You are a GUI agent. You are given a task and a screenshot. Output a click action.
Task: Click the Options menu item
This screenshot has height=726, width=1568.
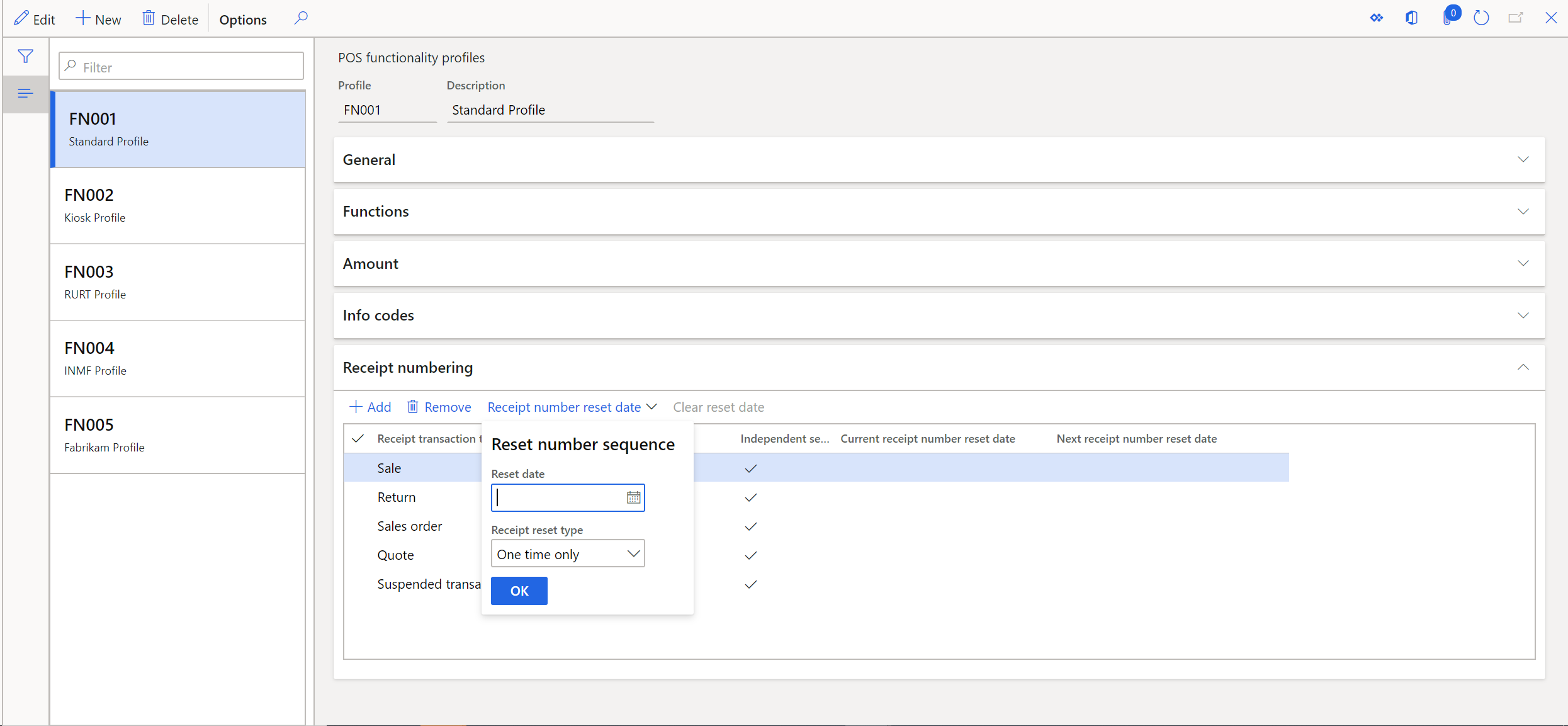(x=243, y=19)
